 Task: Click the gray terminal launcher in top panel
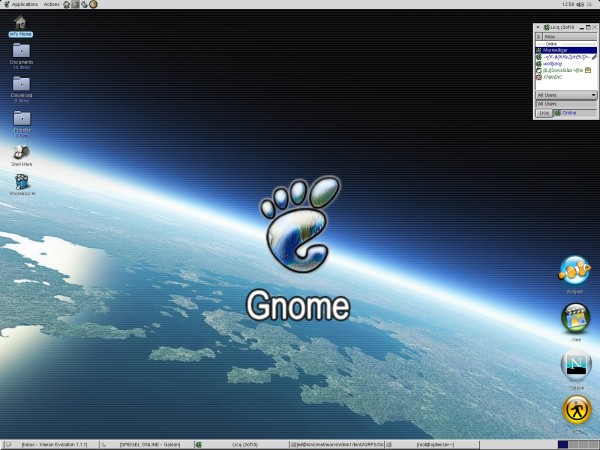point(75,4)
